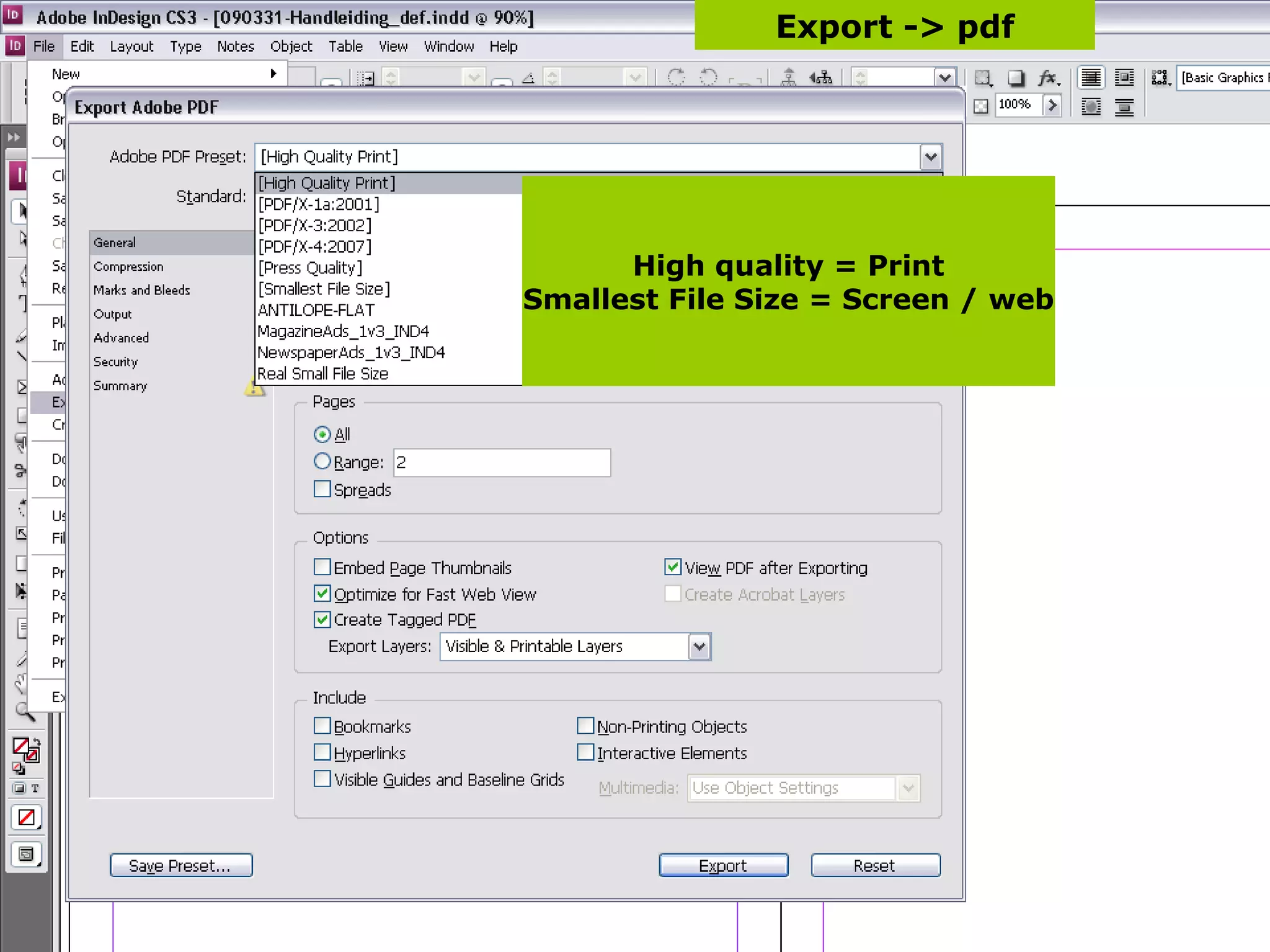This screenshot has height=952, width=1270.
Task: Open the opacity 100% arrow flyout
Action: (1052, 105)
